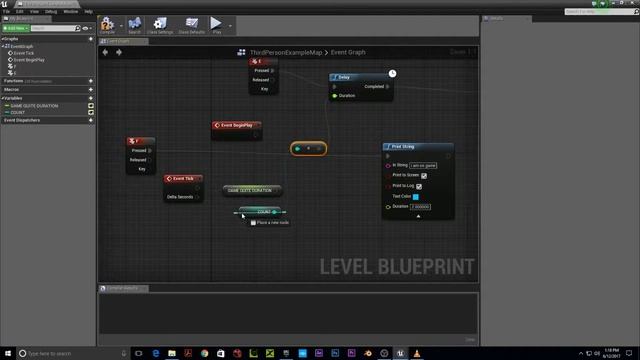Viewport: 640px width, 360px height.
Task: Add a new variable with plus icon
Action: click(91, 98)
